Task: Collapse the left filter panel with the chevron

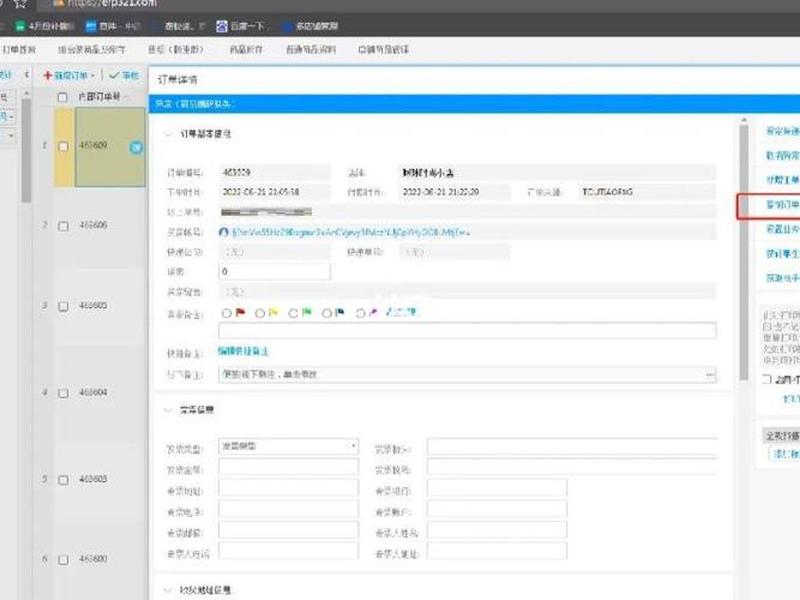Action: (27, 75)
